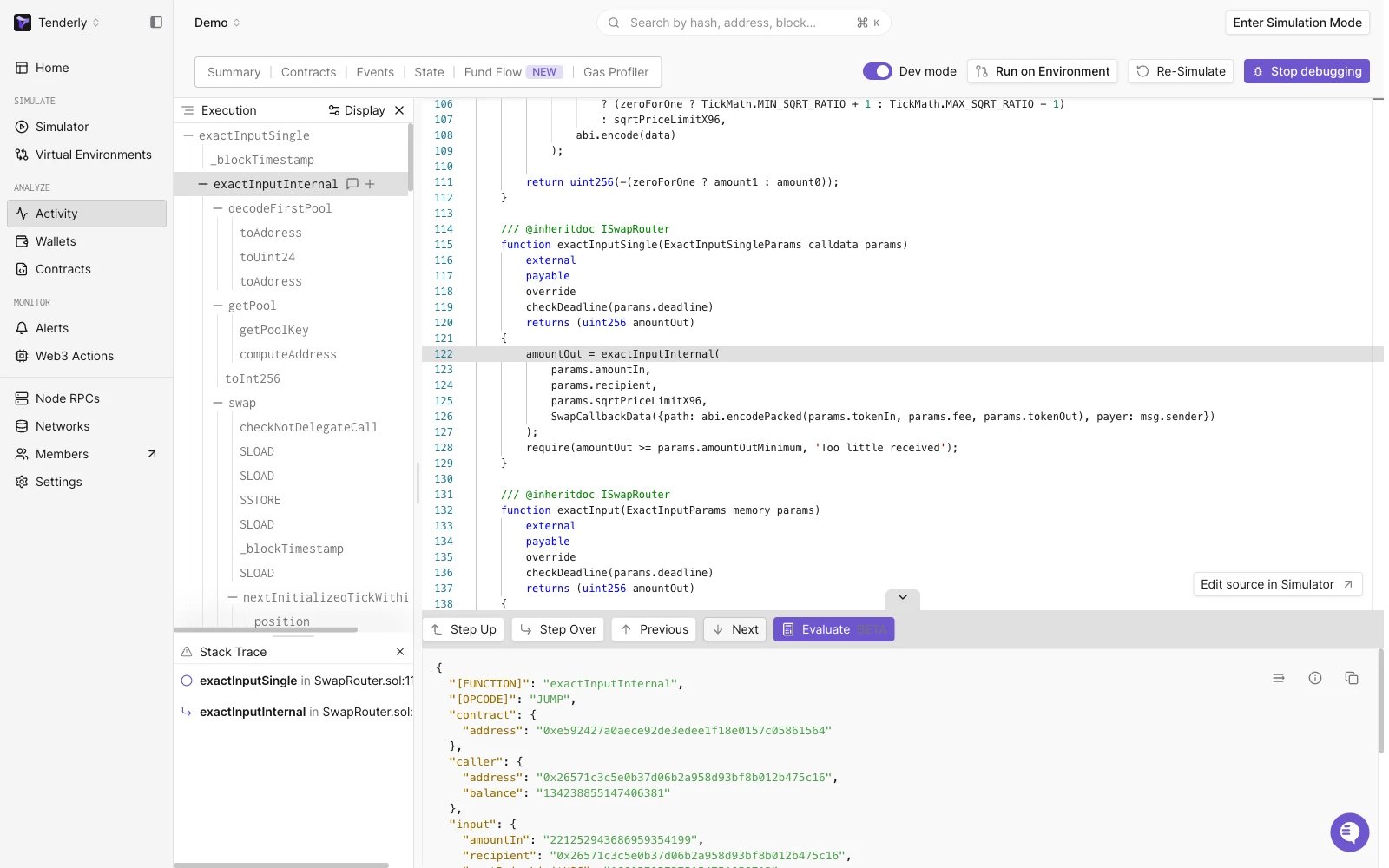Click wrap lines icon in JSON panel
The width and height of the screenshot is (1389, 868).
1279,678
